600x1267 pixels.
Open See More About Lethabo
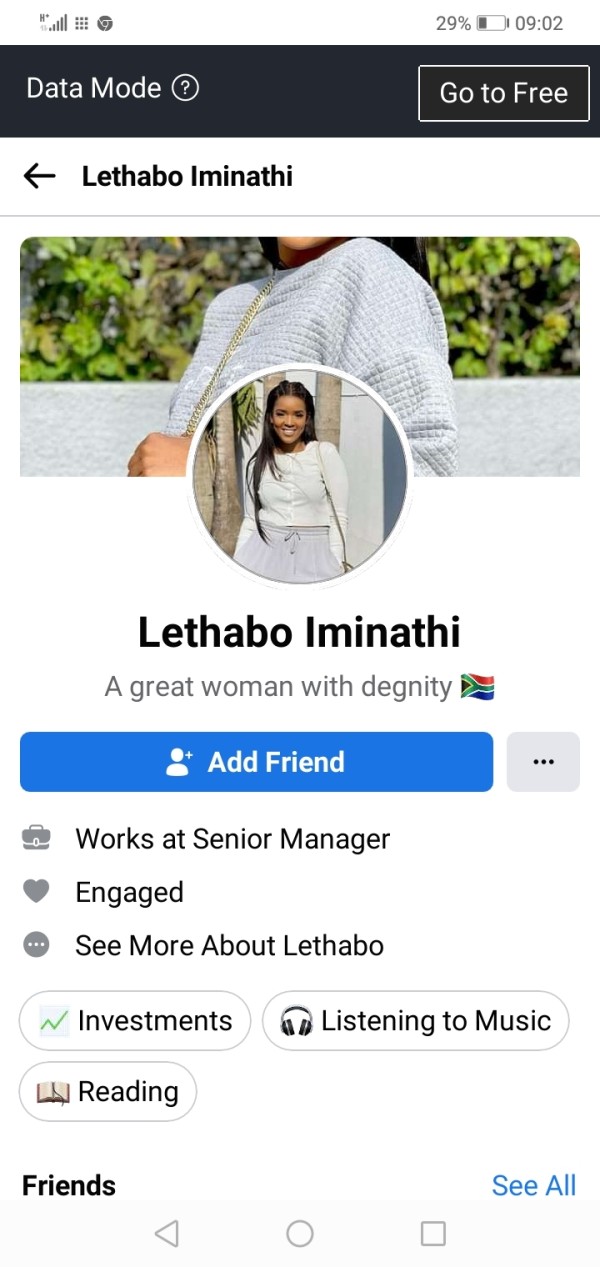pyautogui.click(x=229, y=945)
